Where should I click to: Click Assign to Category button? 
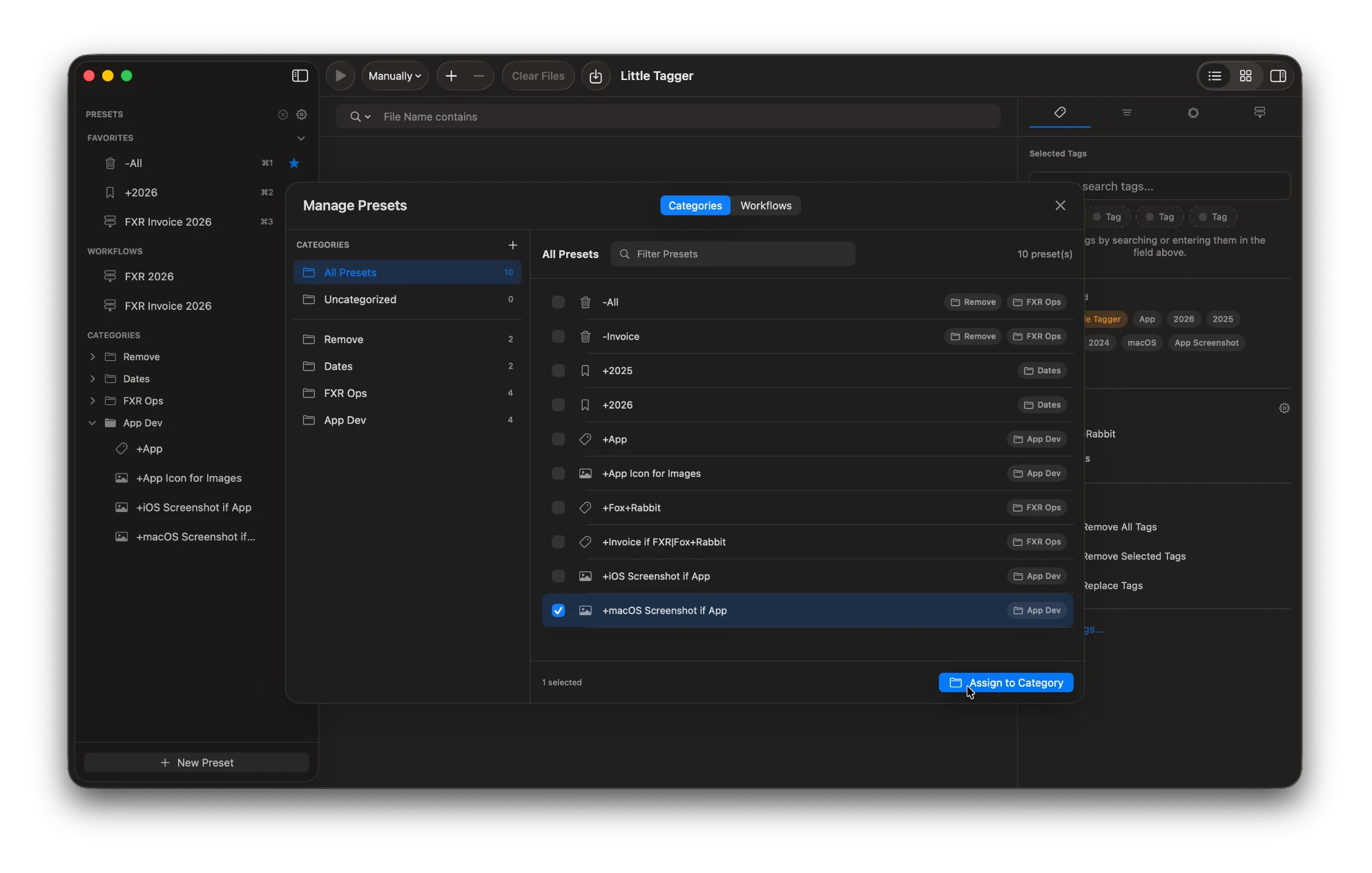tap(1006, 683)
